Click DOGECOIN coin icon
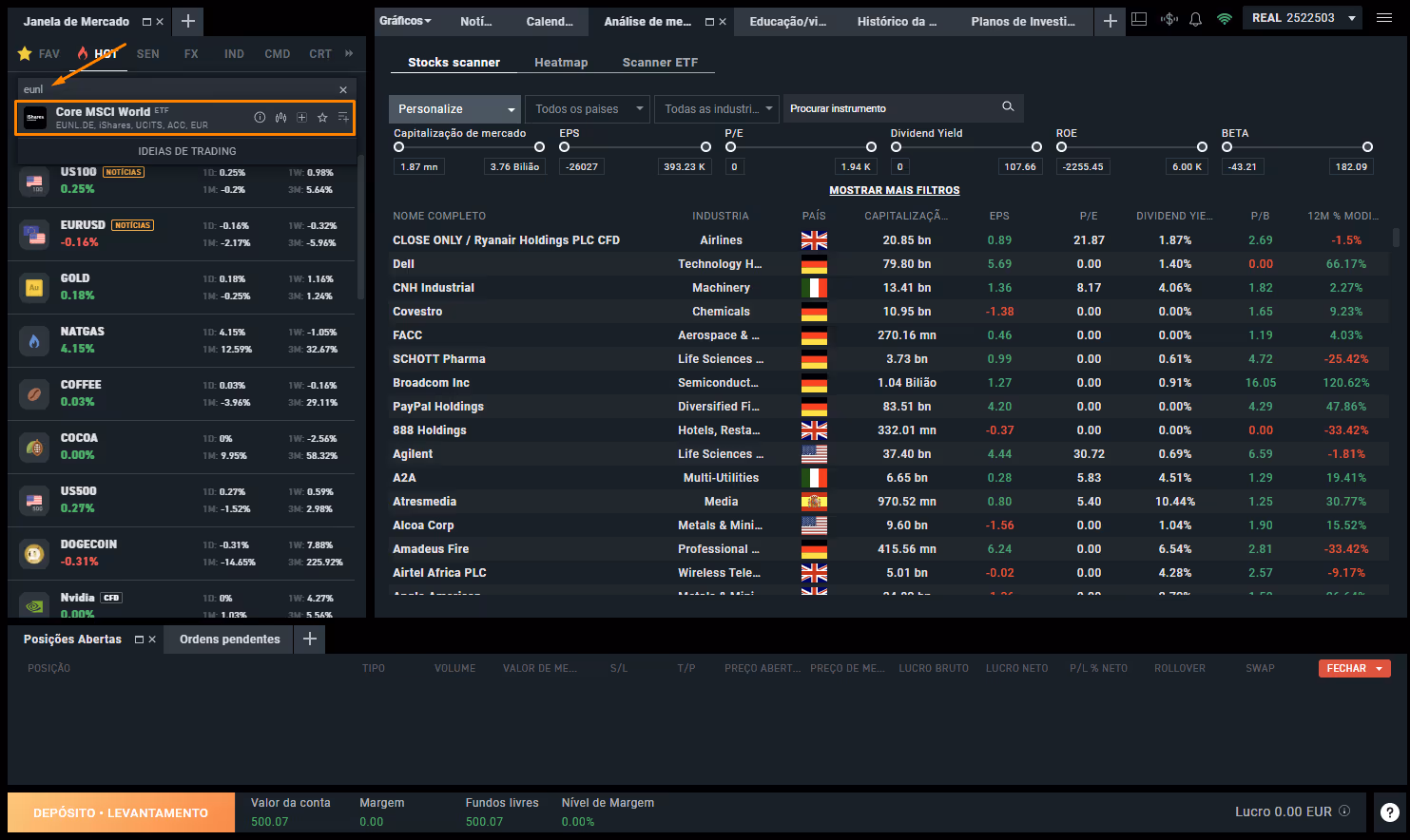This screenshot has height=840, width=1410. pos(35,554)
